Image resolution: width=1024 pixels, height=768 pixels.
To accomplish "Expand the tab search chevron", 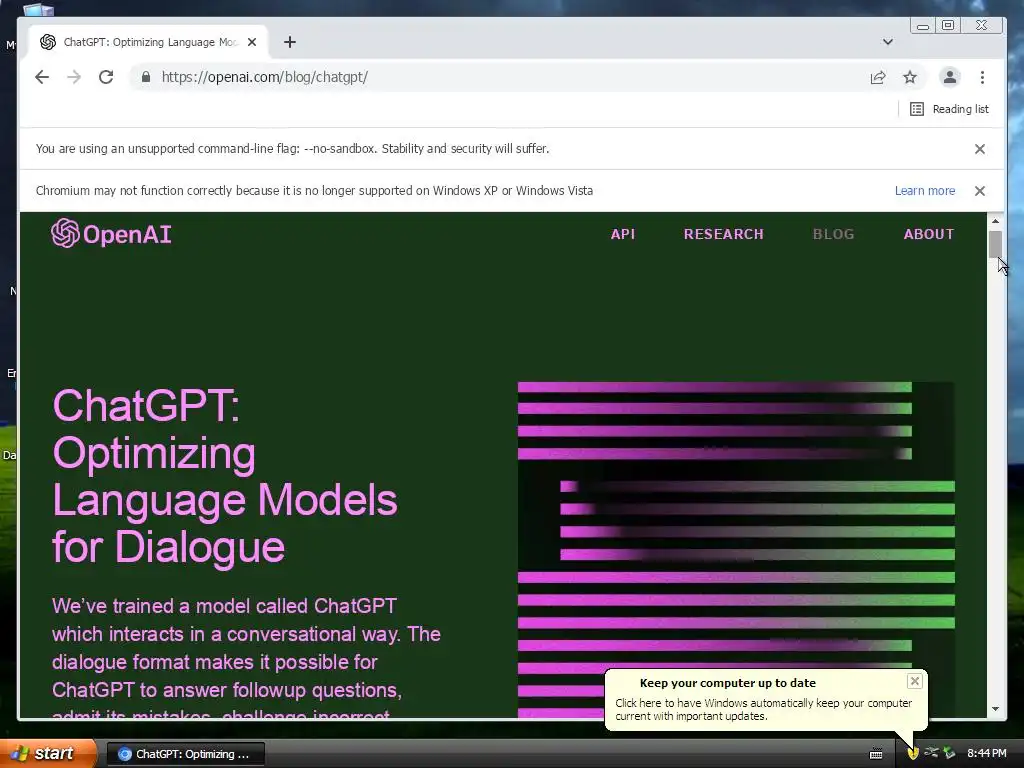I will 888,42.
